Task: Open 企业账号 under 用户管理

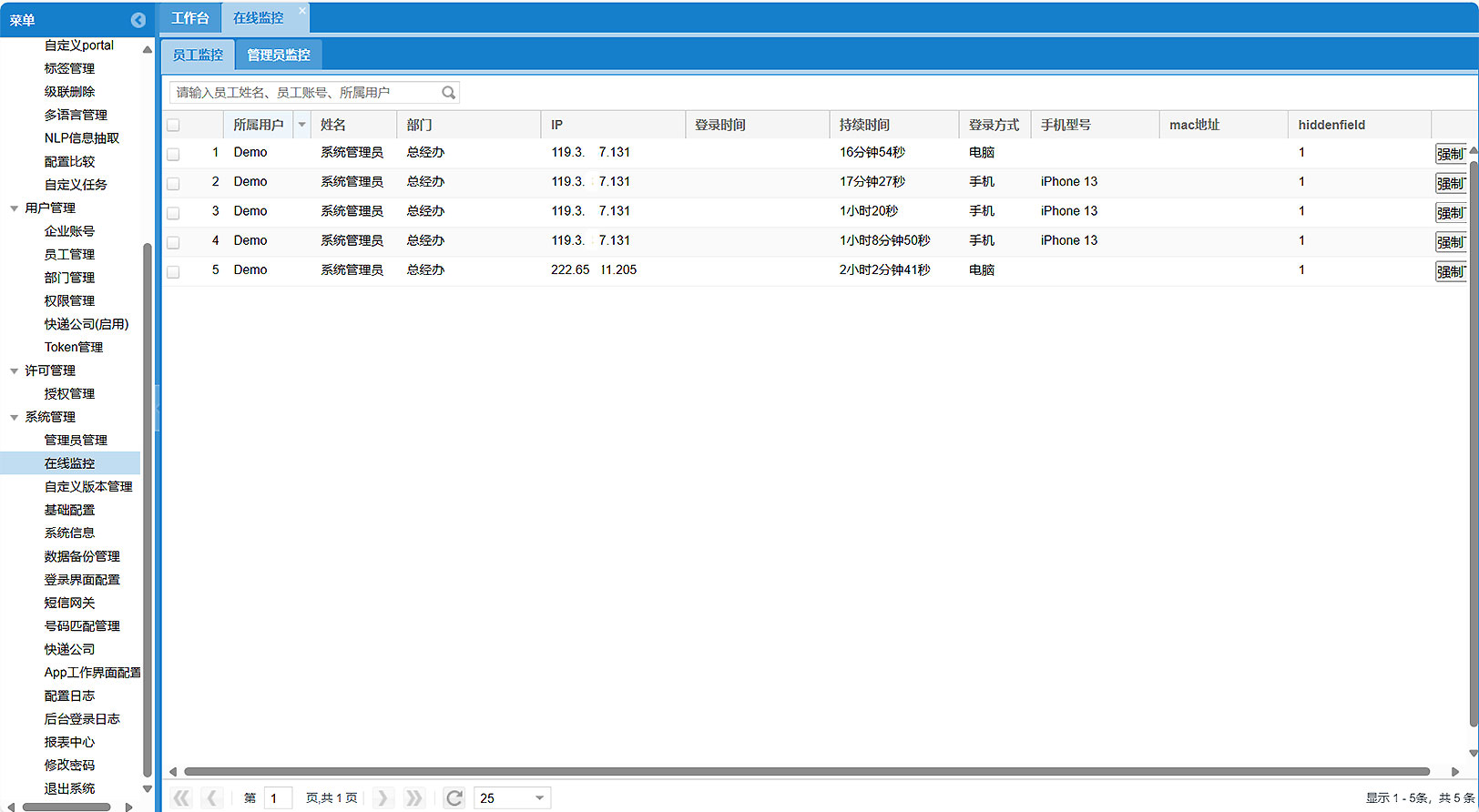Action: pyautogui.click(x=69, y=231)
